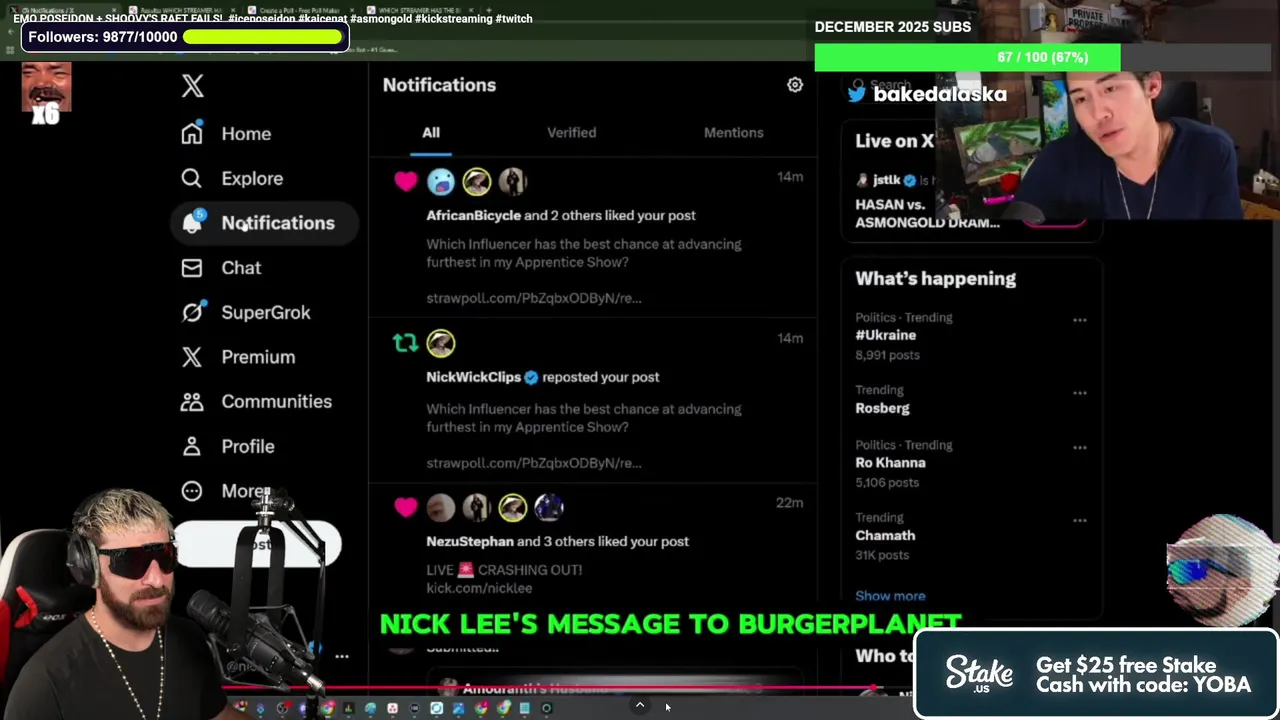Image resolution: width=1280 pixels, height=720 pixels.
Task: Open Explore in the sidebar
Action: point(252,178)
